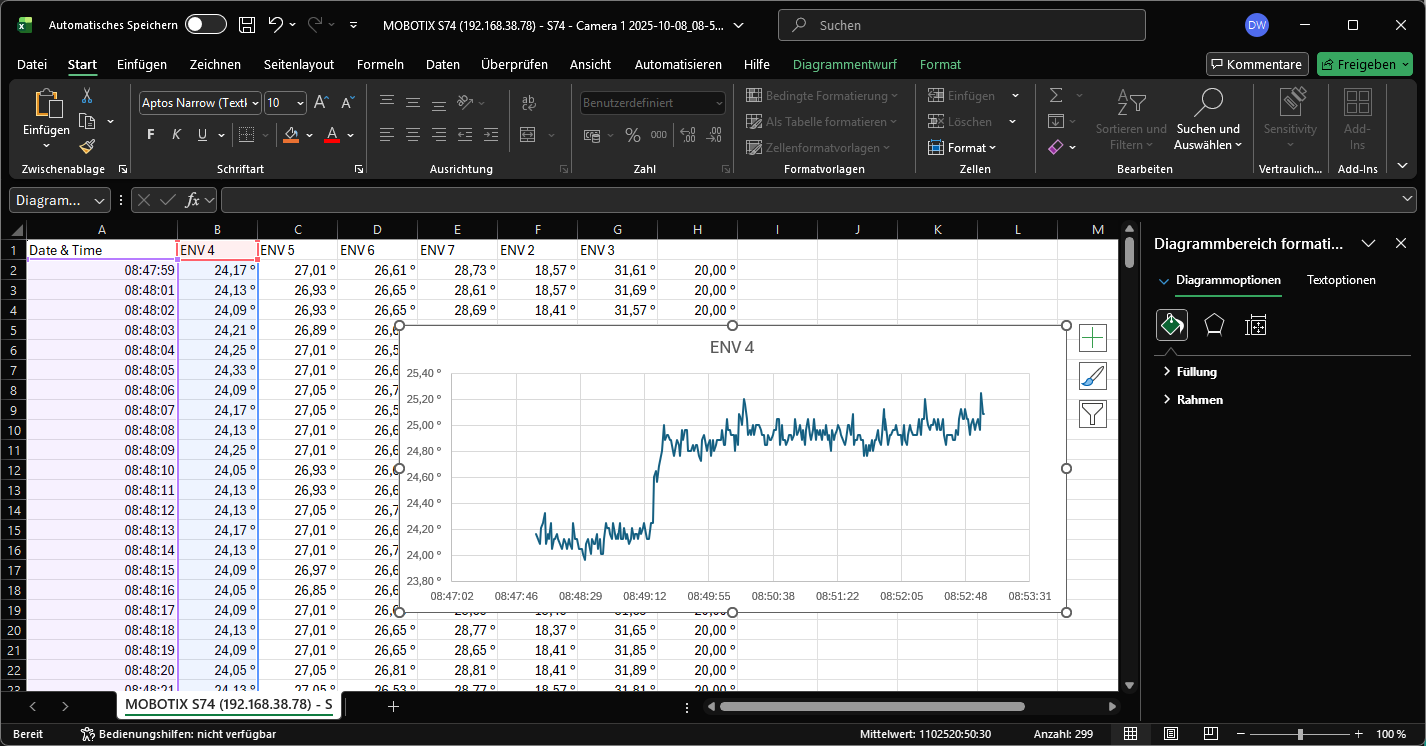Toggle Automatisches Speichern switch
The height and width of the screenshot is (746, 1426).
(x=206, y=25)
